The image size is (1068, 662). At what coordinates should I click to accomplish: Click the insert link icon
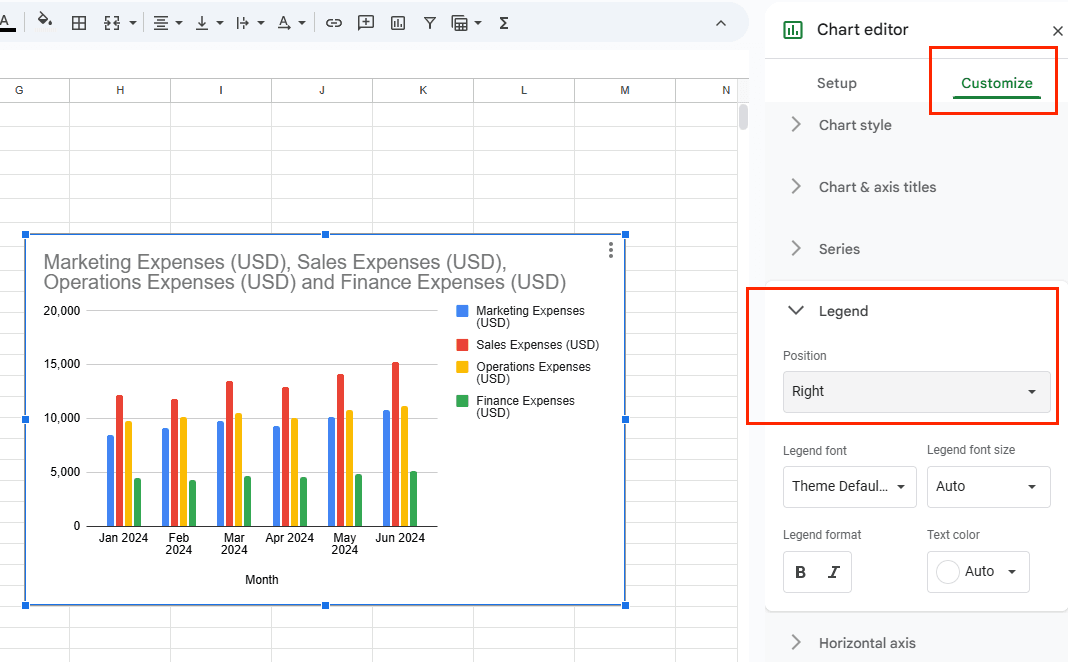pyautogui.click(x=334, y=22)
